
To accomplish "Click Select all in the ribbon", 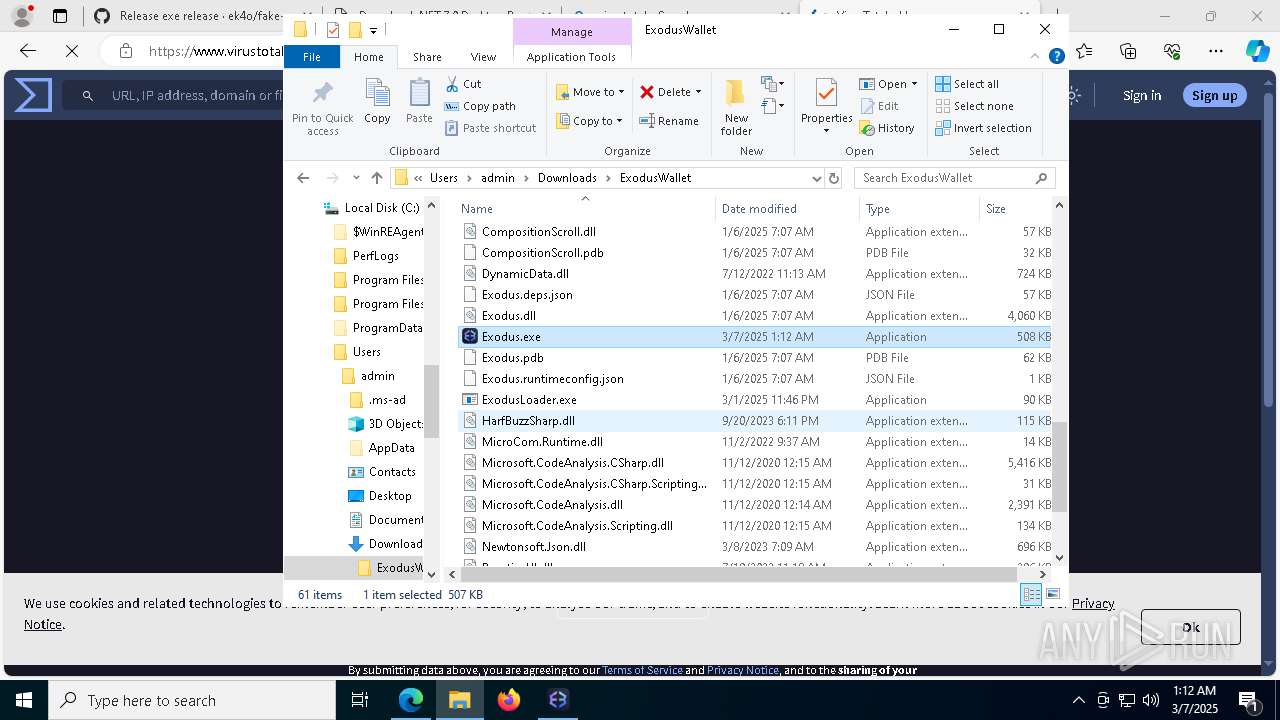I will click(967, 84).
